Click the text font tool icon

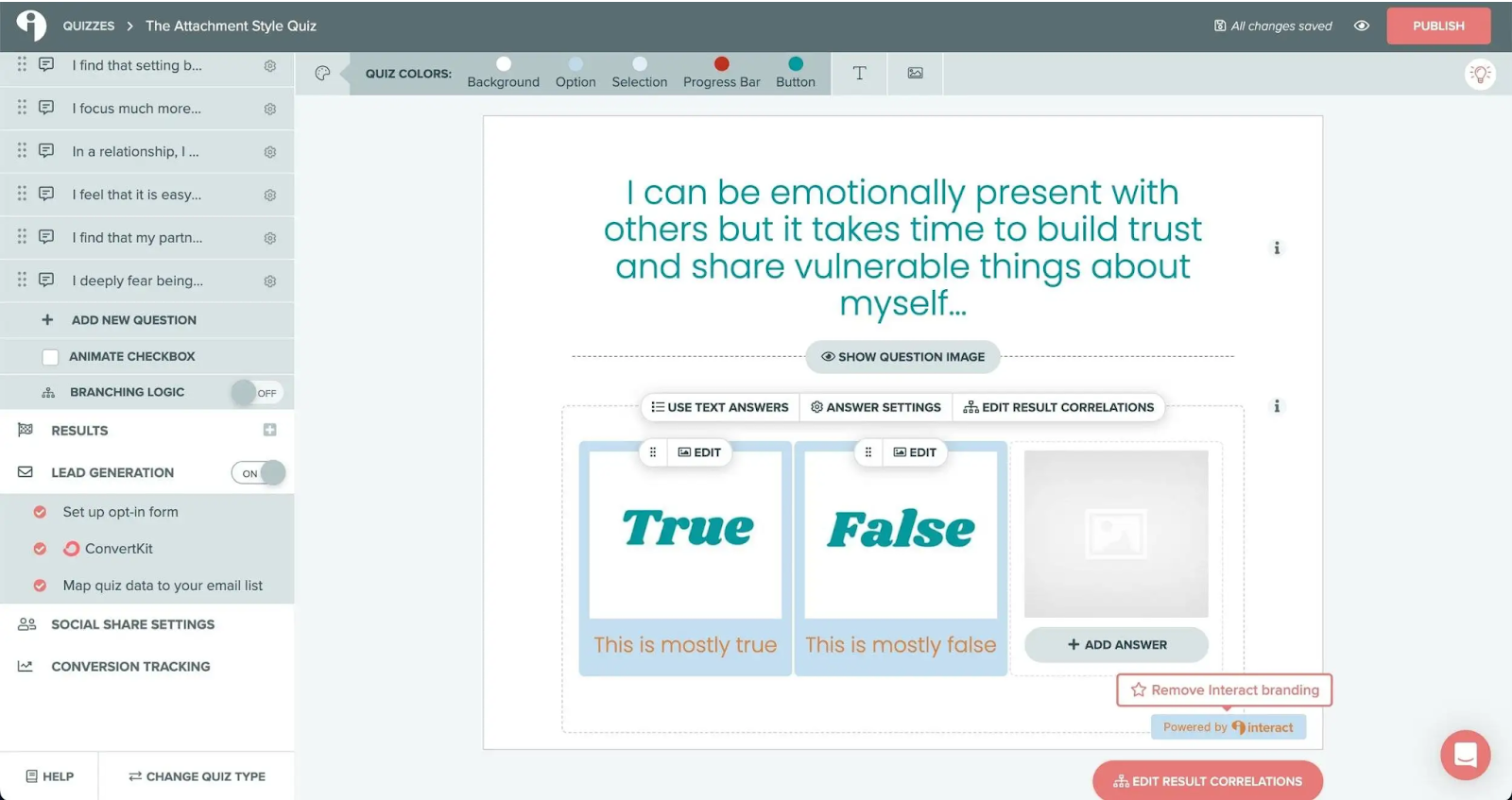[859, 74]
